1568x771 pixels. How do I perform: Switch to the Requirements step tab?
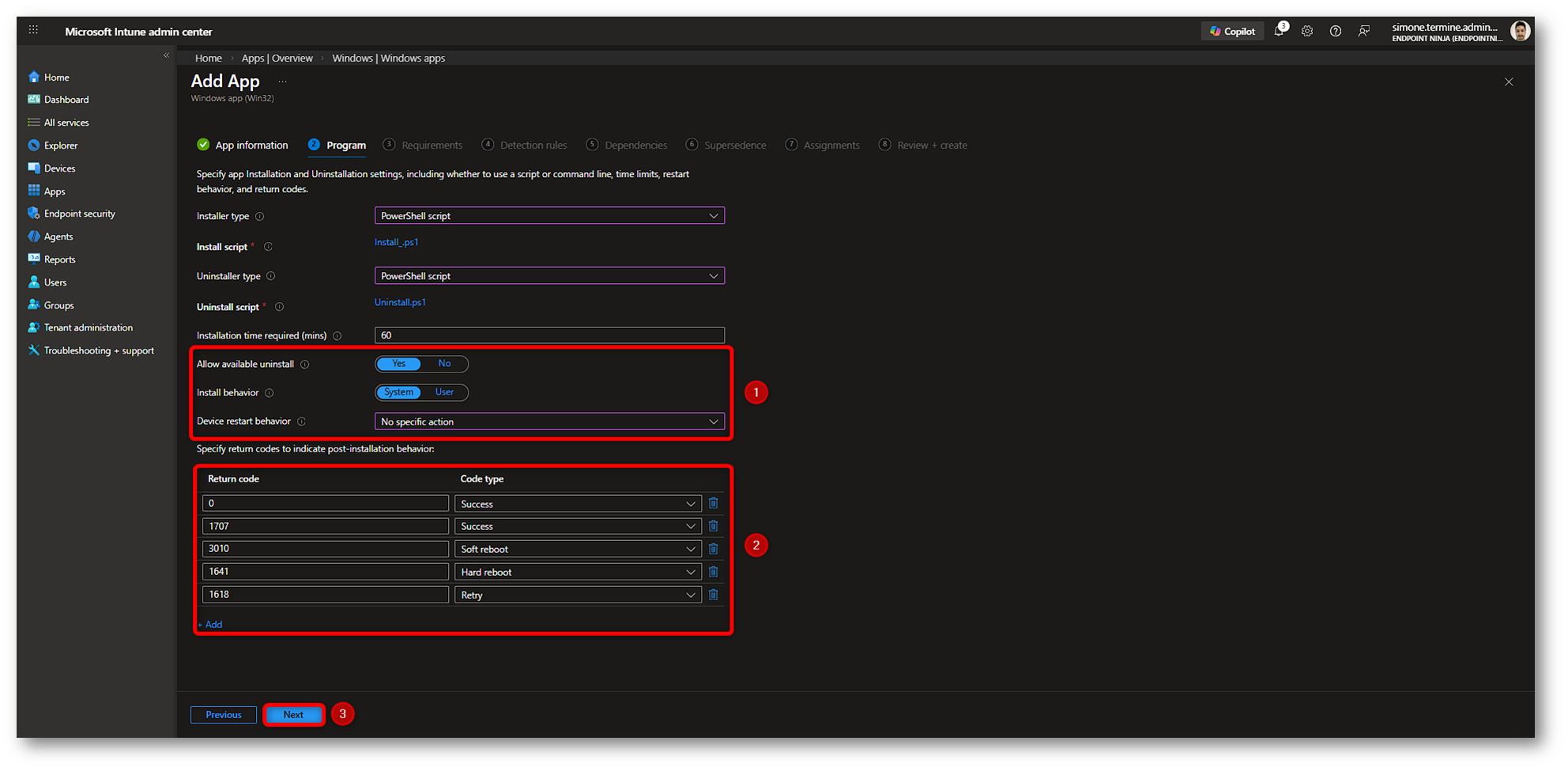coord(431,146)
